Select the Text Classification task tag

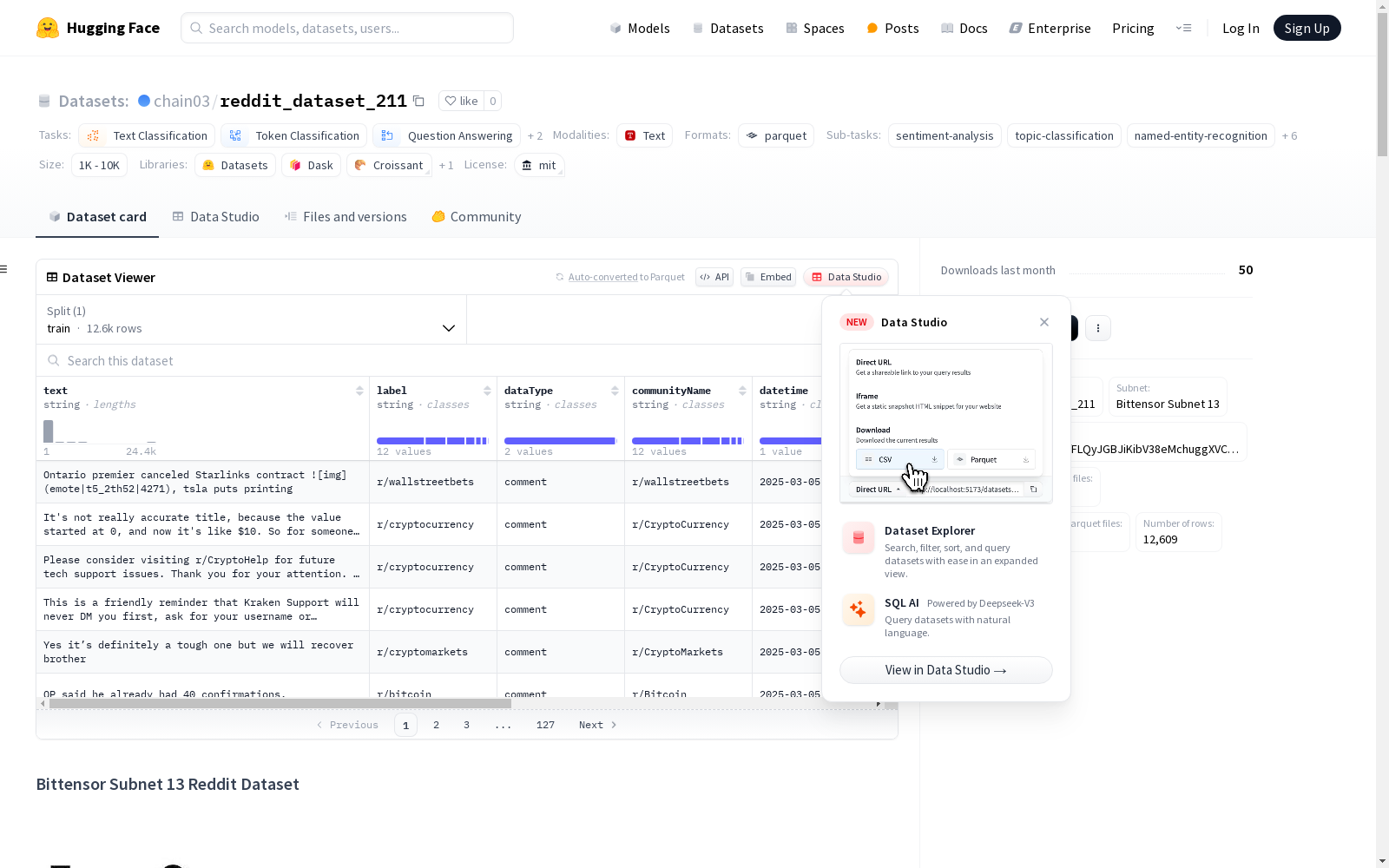click(x=147, y=135)
